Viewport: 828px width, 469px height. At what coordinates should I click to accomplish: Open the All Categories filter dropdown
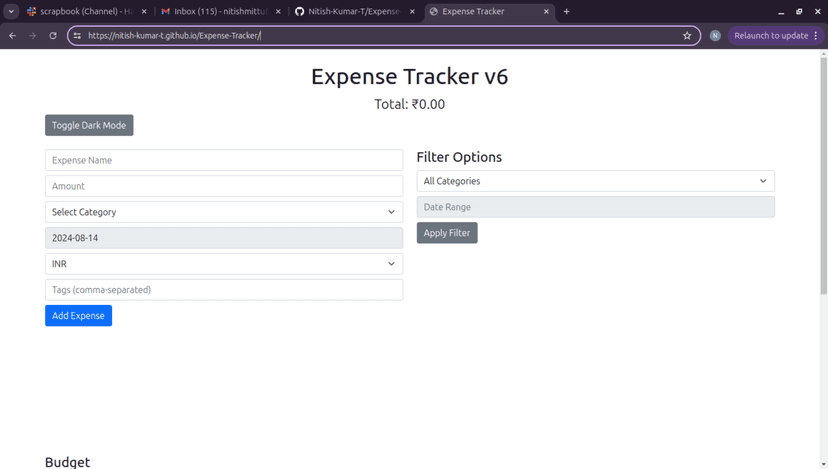596,181
